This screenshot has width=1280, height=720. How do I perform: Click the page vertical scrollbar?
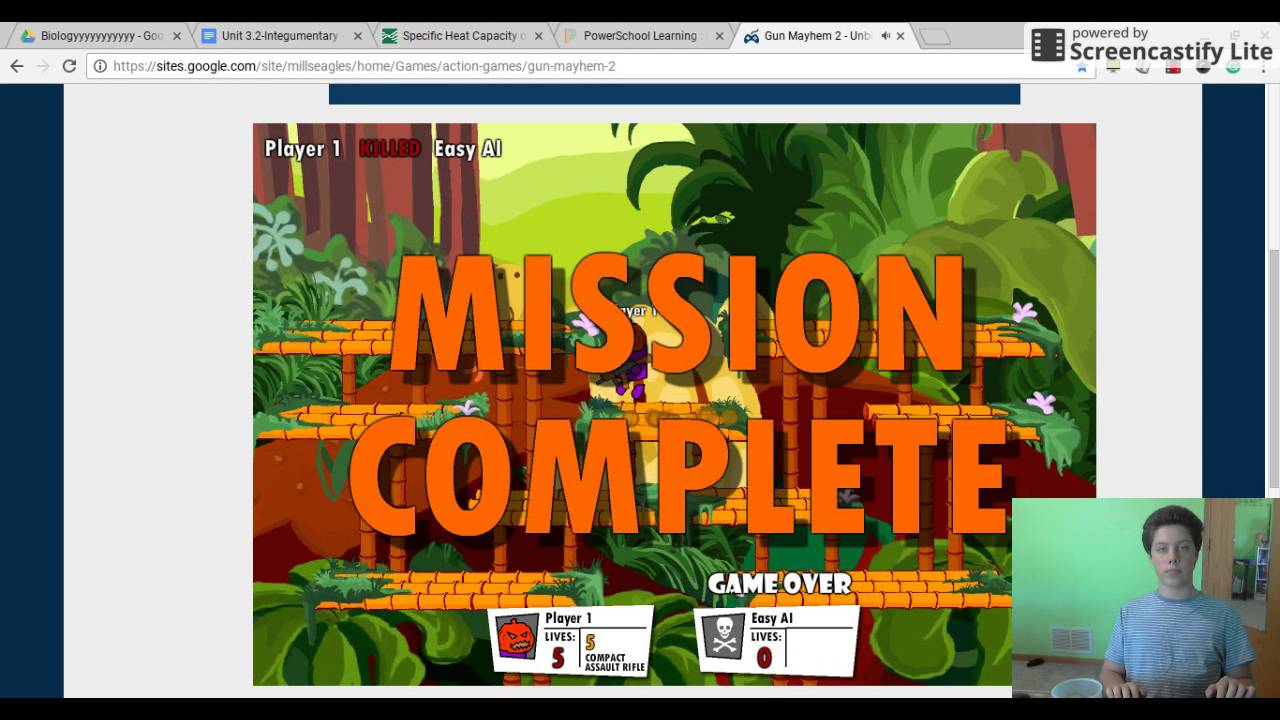[x=1273, y=368]
